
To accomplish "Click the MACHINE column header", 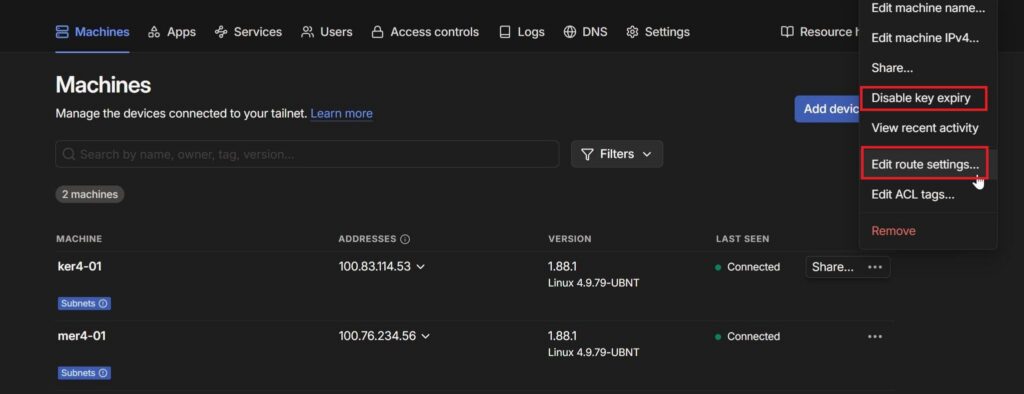I will tap(79, 239).
